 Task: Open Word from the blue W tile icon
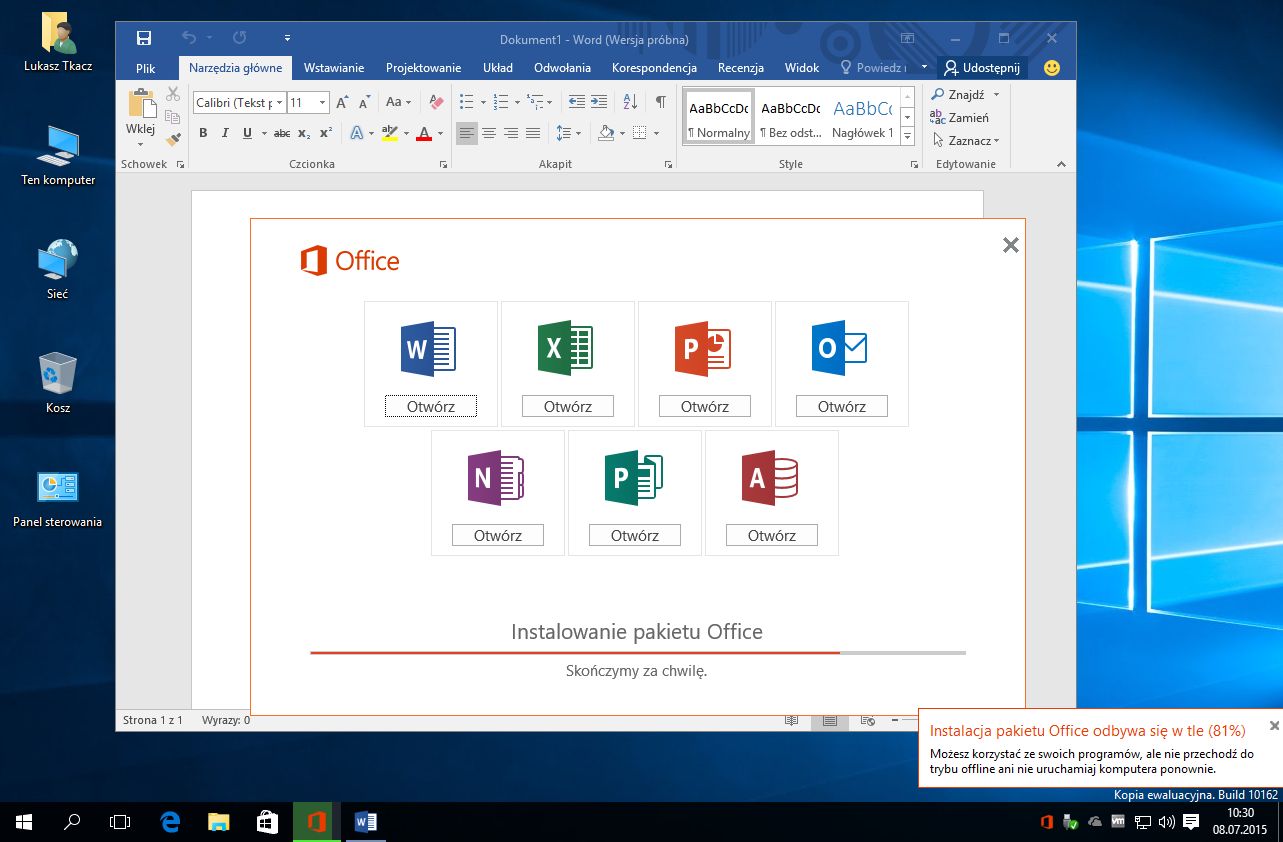[429, 349]
